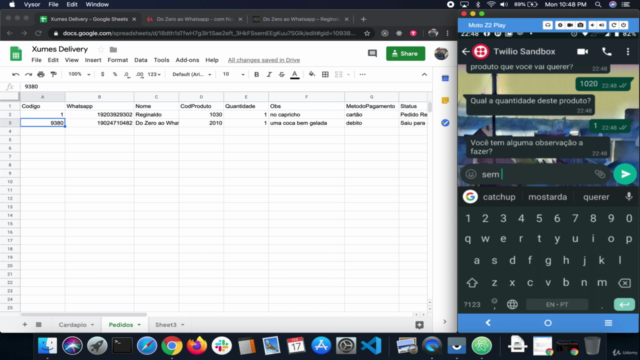The image size is (640, 360).
Task: Open the Calendar side panel icon
Action: [x=445, y=78]
